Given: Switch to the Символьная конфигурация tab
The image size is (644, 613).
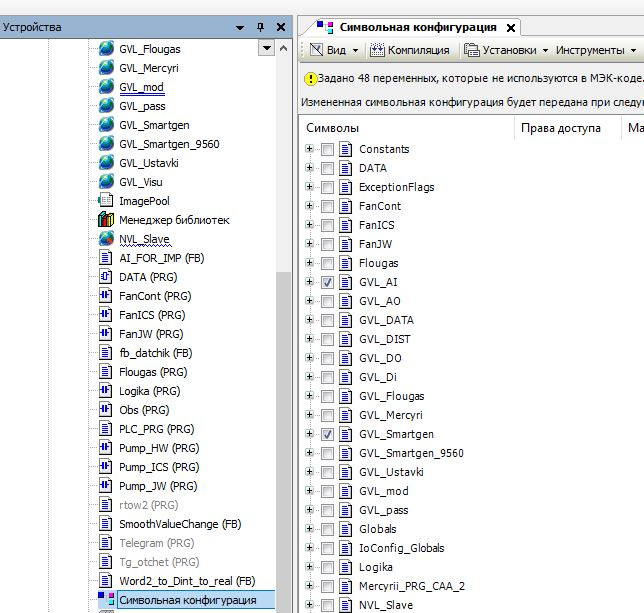Looking at the screenshot, I should pyautogui.click(x=417, y=27).
